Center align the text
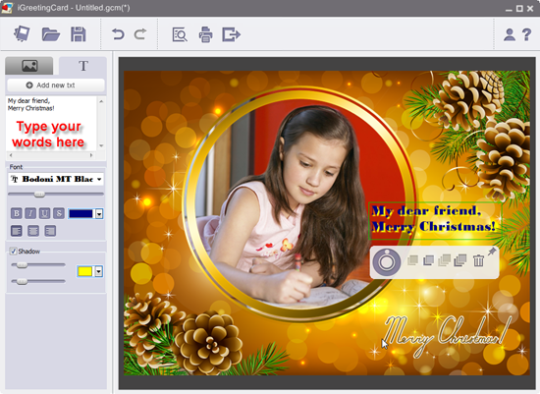 [x=33, y=231]
